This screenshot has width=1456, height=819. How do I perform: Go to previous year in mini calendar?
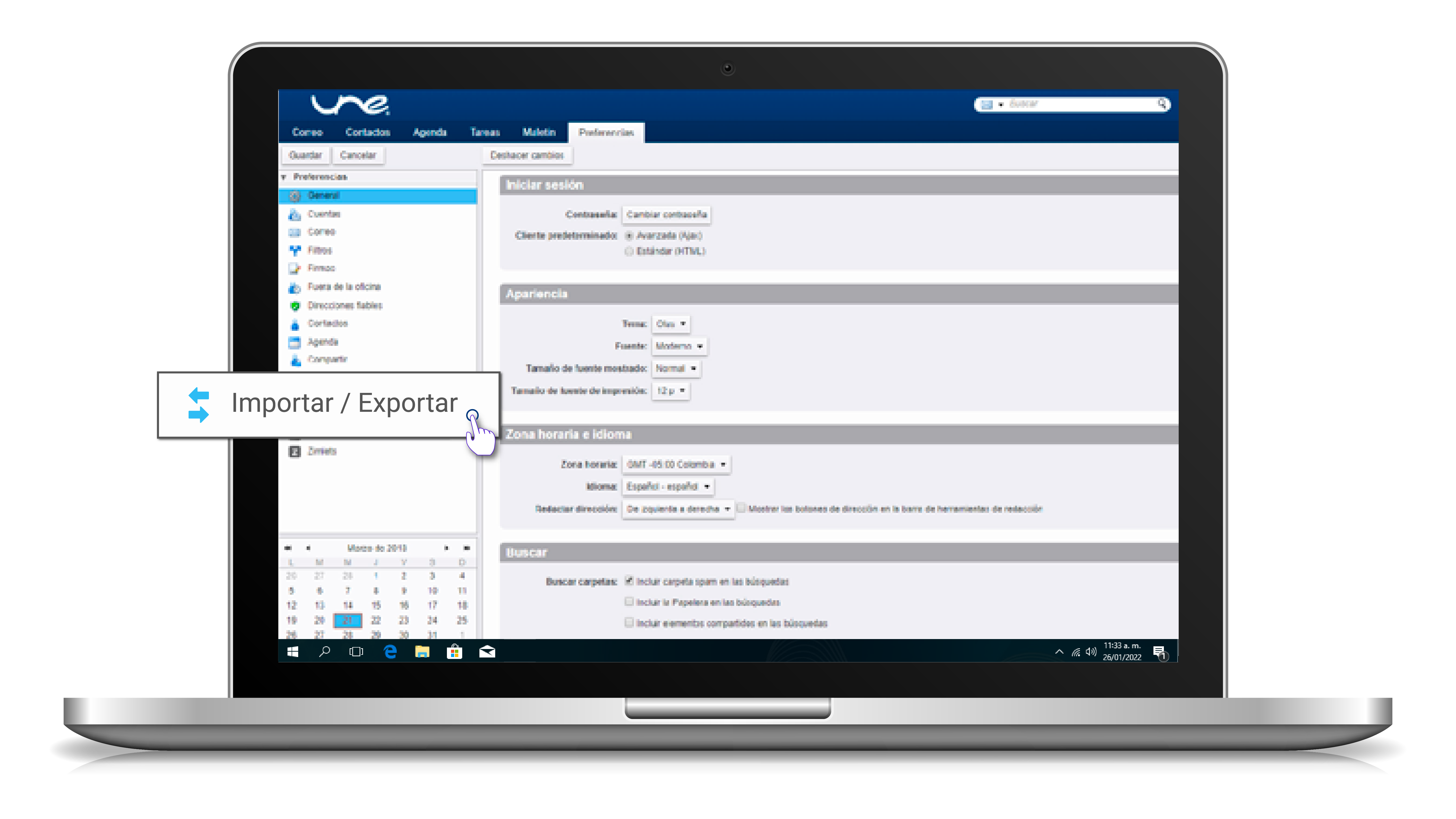tap(288, 548)
